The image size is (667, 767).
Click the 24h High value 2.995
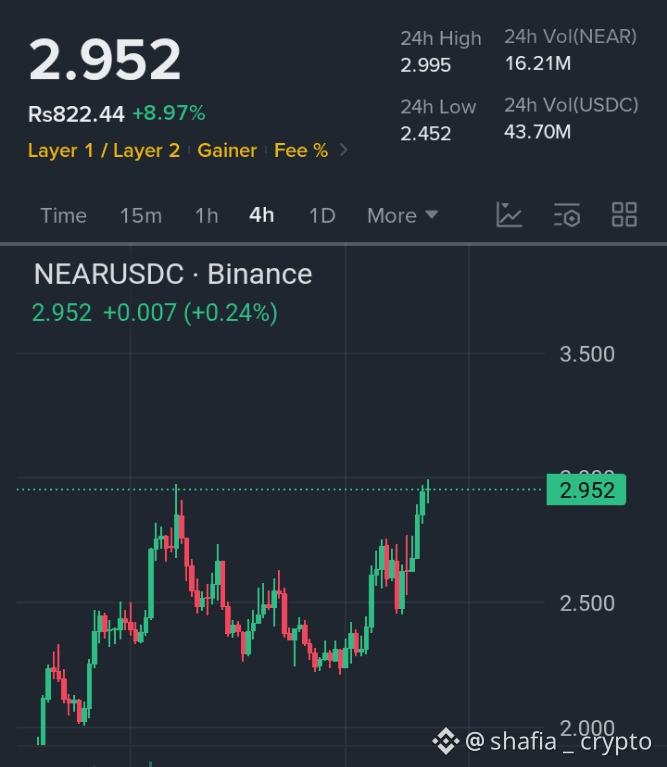point(425,65)
